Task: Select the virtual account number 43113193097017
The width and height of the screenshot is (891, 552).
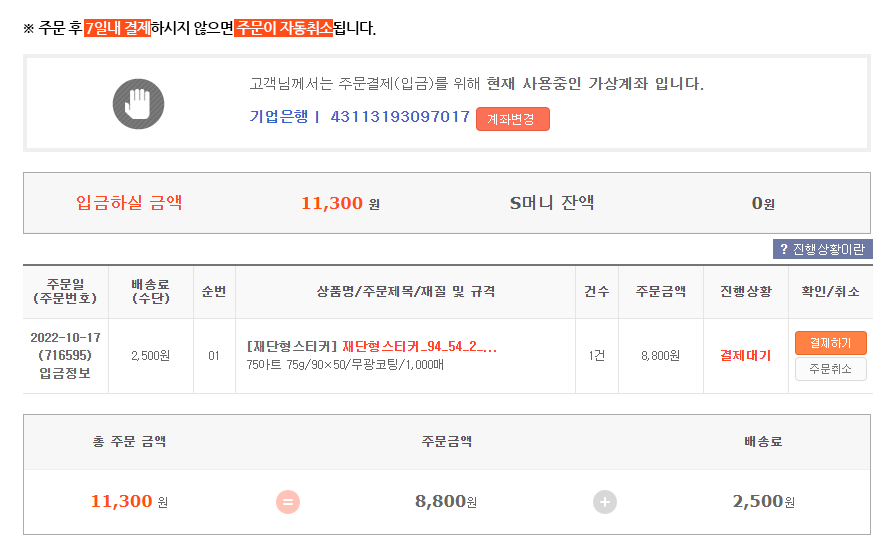Action: [x=400, y=117]
